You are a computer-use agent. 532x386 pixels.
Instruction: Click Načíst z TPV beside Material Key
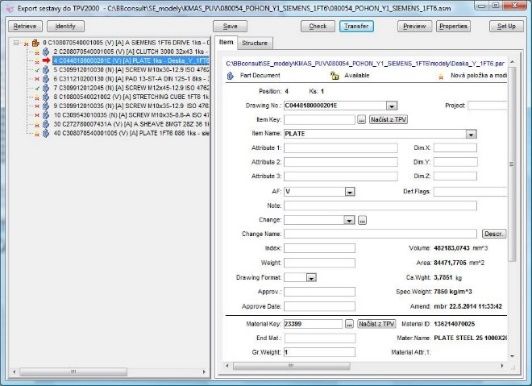[x=377, y=324]
